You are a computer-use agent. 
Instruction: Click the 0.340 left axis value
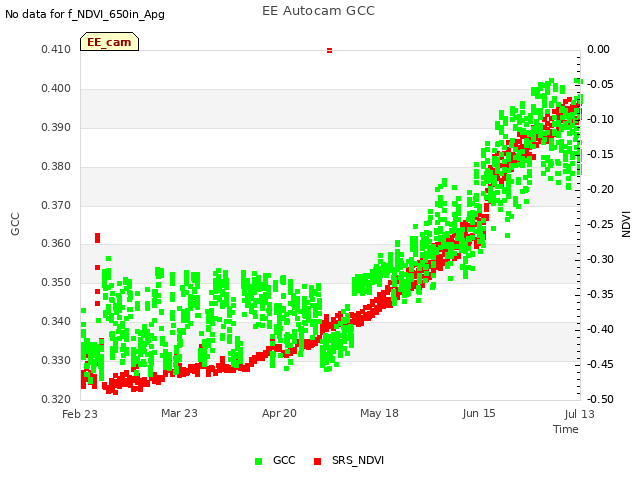56,322
